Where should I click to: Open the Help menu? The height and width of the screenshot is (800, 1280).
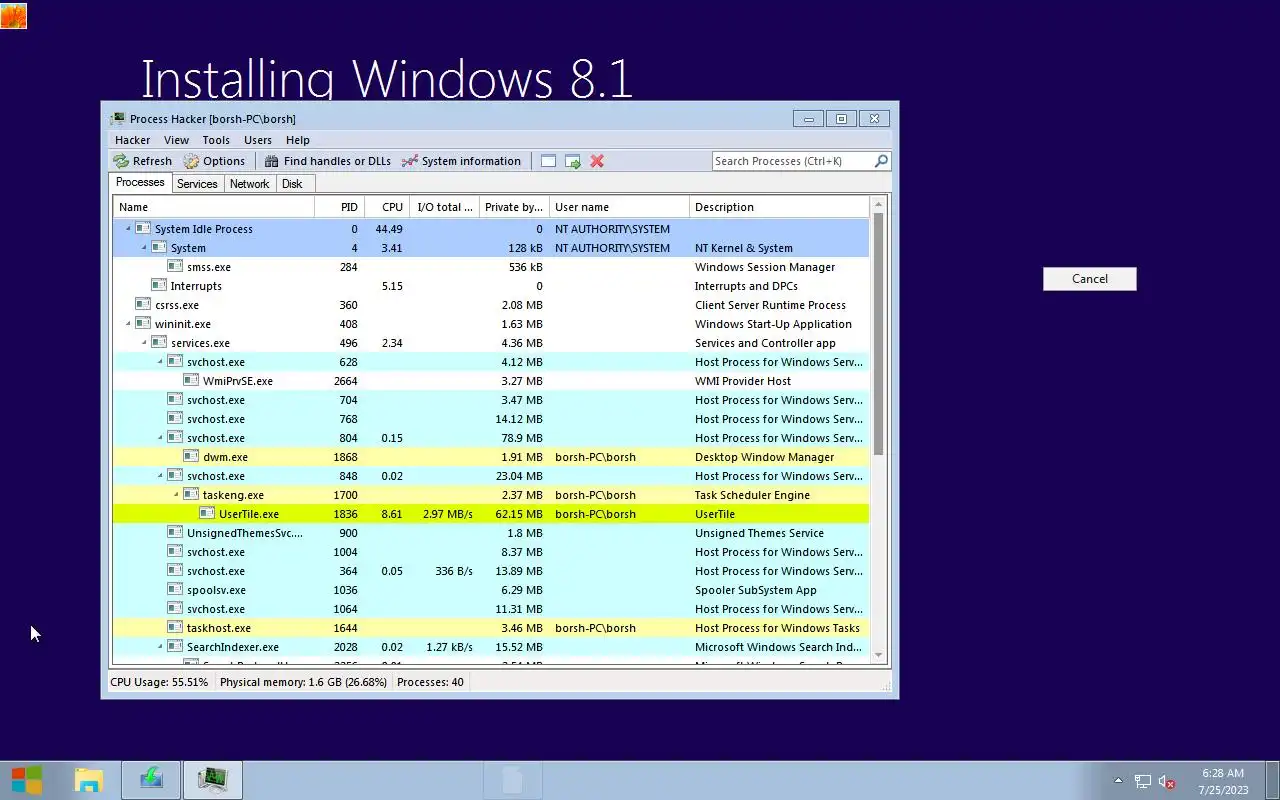point(298,140)
